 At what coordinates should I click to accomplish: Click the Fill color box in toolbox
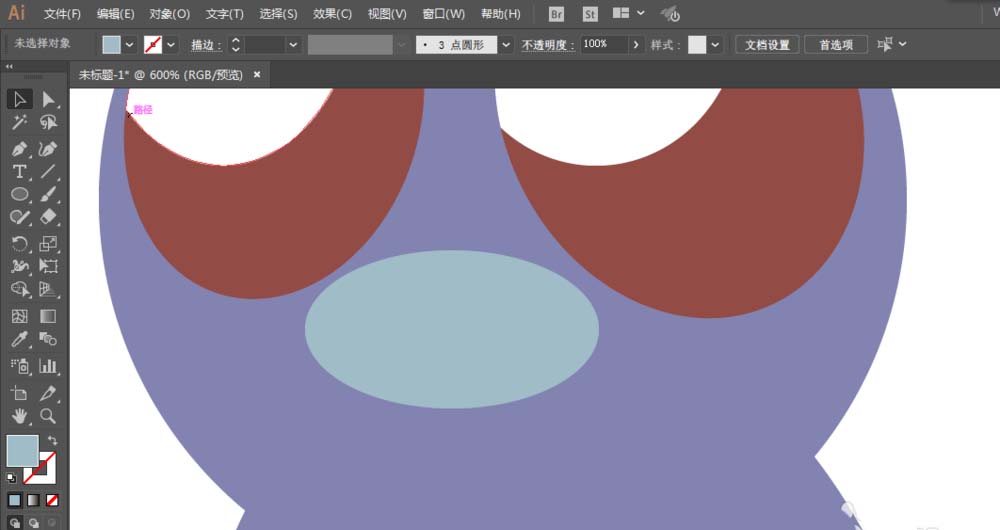[22, 451]
